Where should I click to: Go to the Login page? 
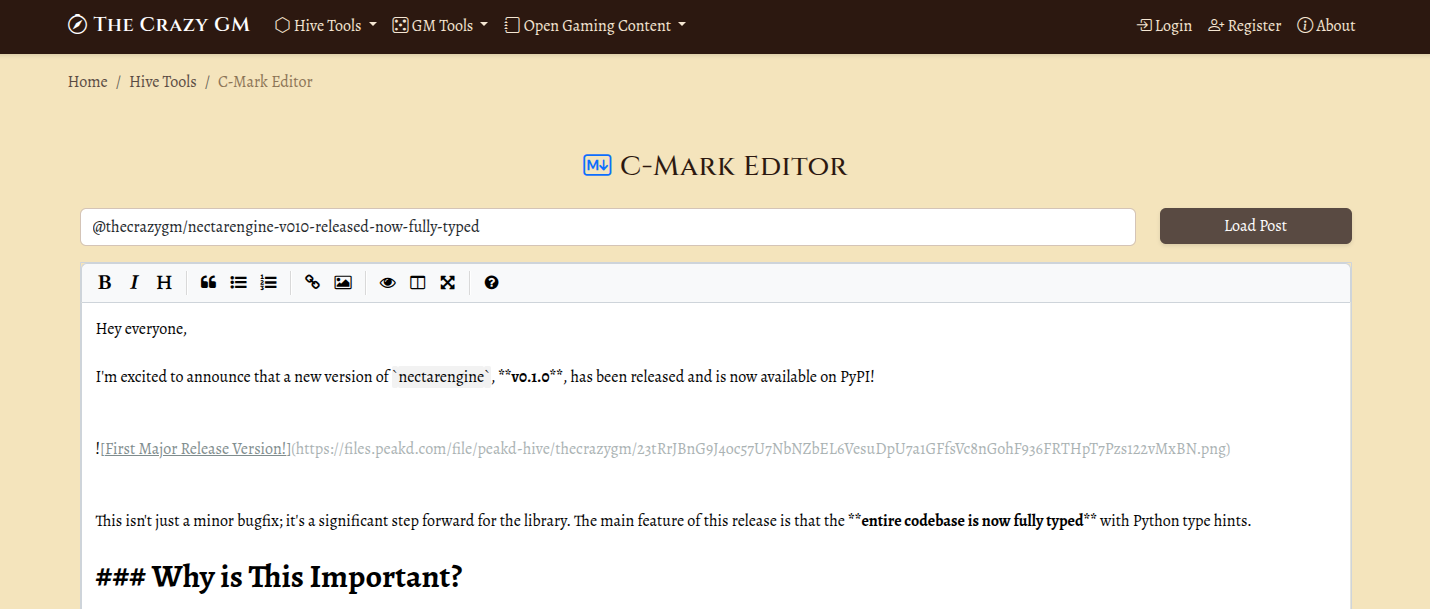pyautogui.click(x=1165, y=26)
